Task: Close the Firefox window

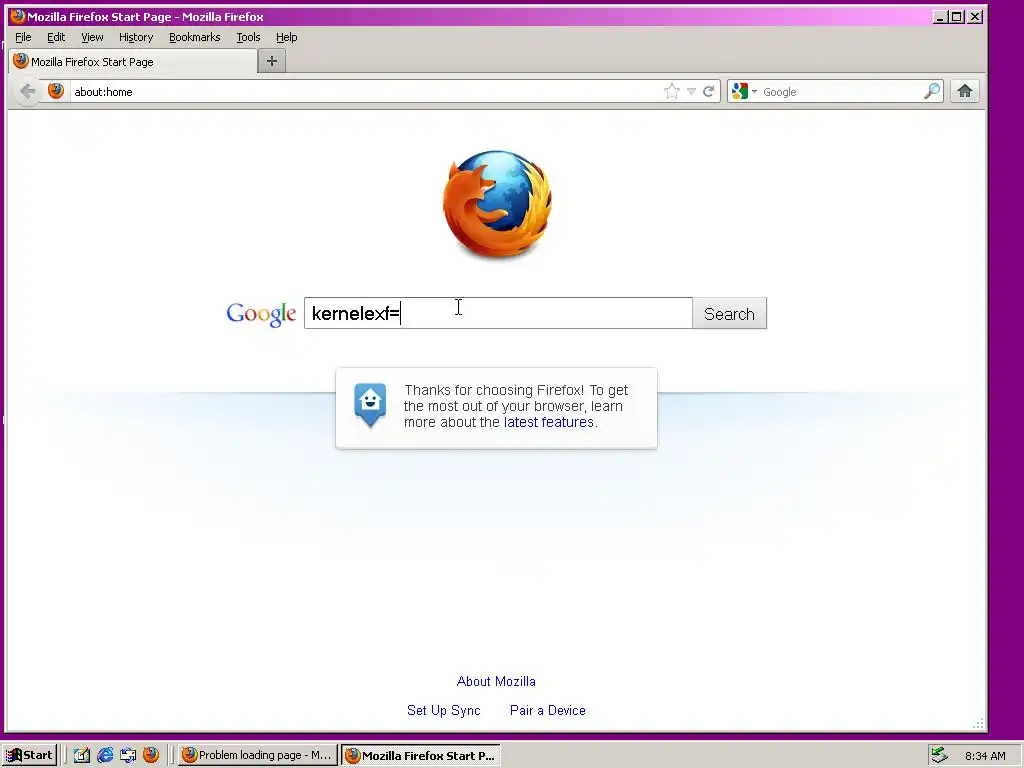Action: [975, 16]
